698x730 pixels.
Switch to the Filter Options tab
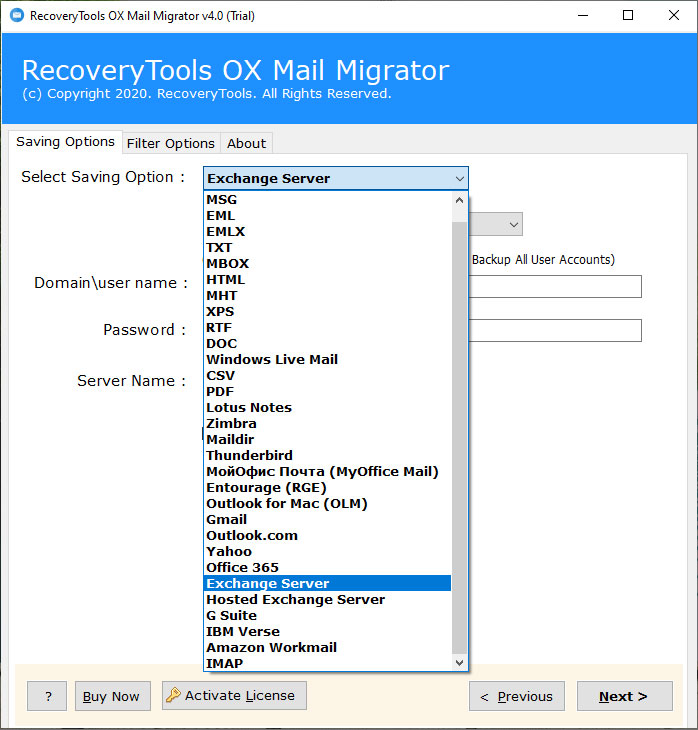[170, 143]
